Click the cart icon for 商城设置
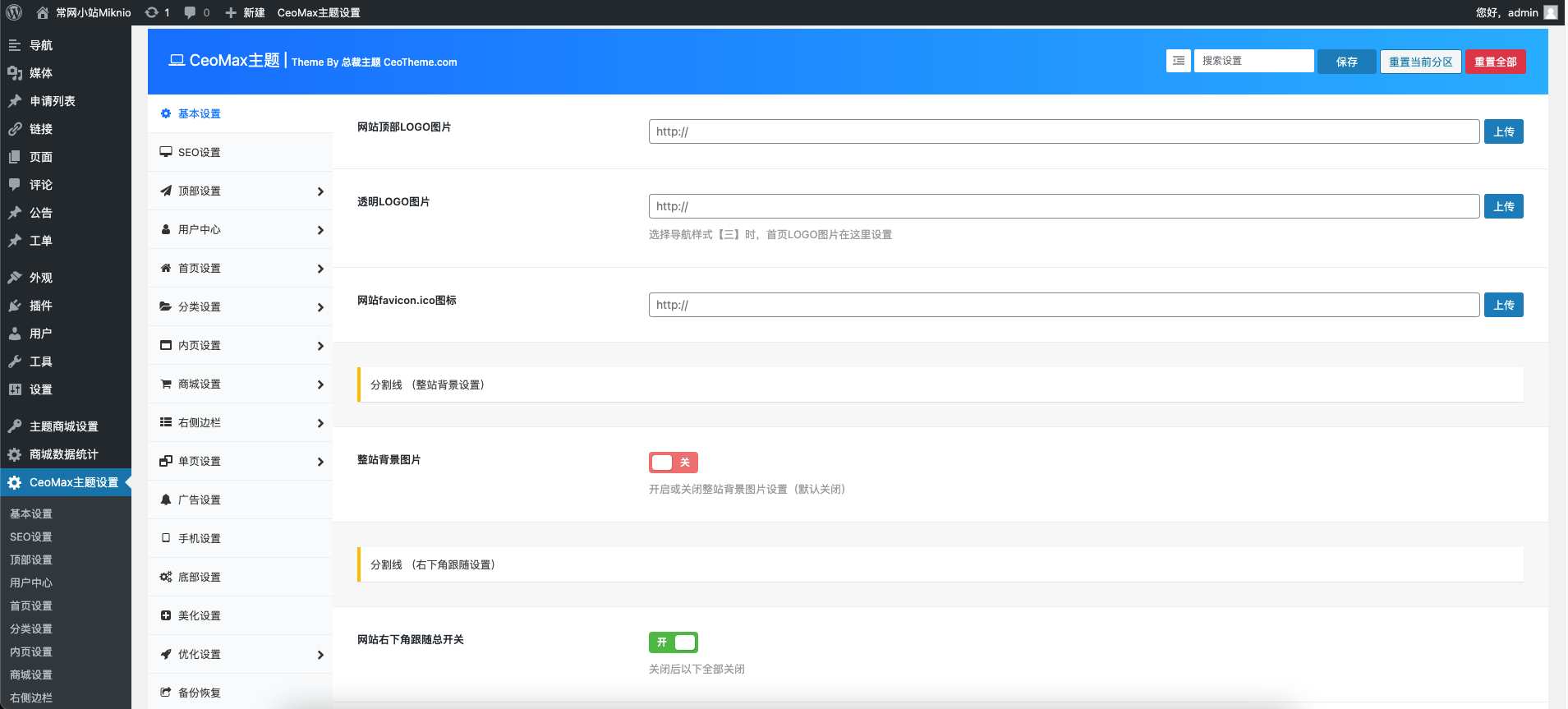 [166, 384]
